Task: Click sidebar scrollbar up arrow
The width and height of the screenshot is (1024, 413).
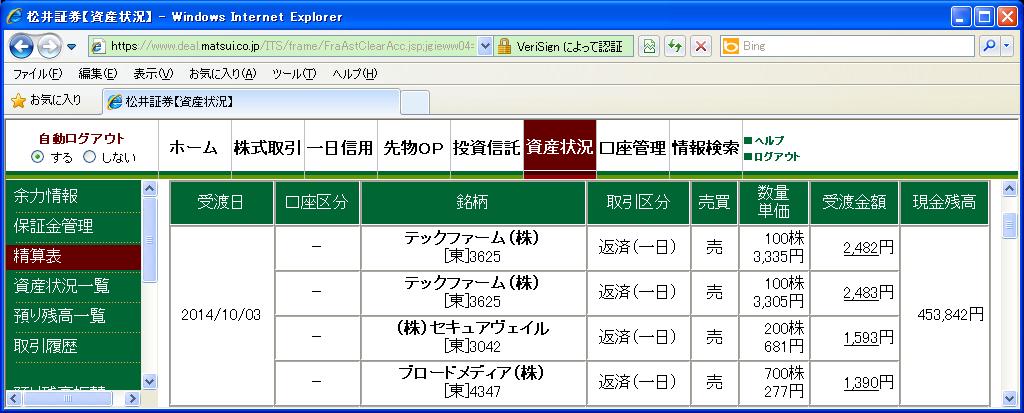Action: click(150, 189)
